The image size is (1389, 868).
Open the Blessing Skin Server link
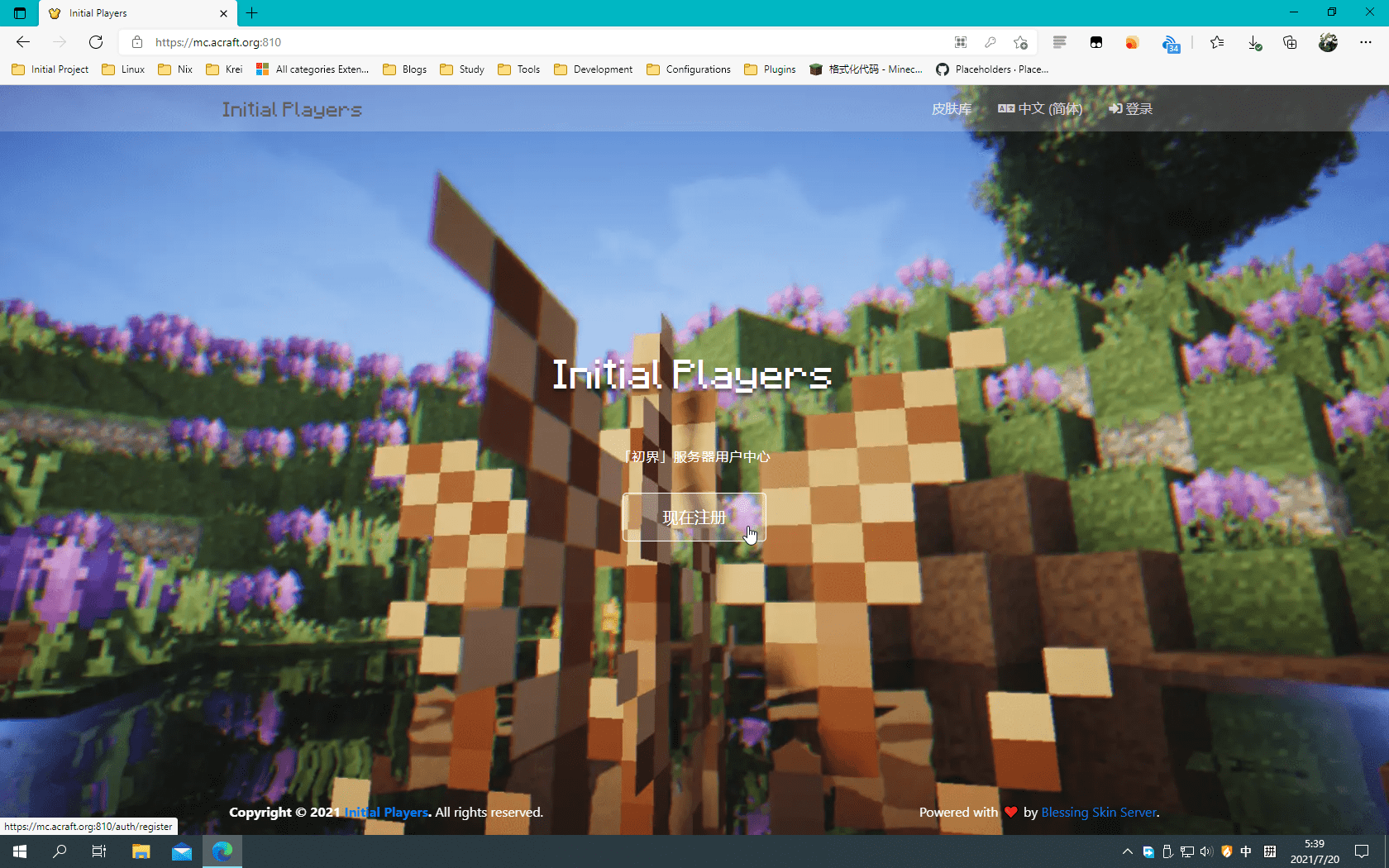(1099, 813)
